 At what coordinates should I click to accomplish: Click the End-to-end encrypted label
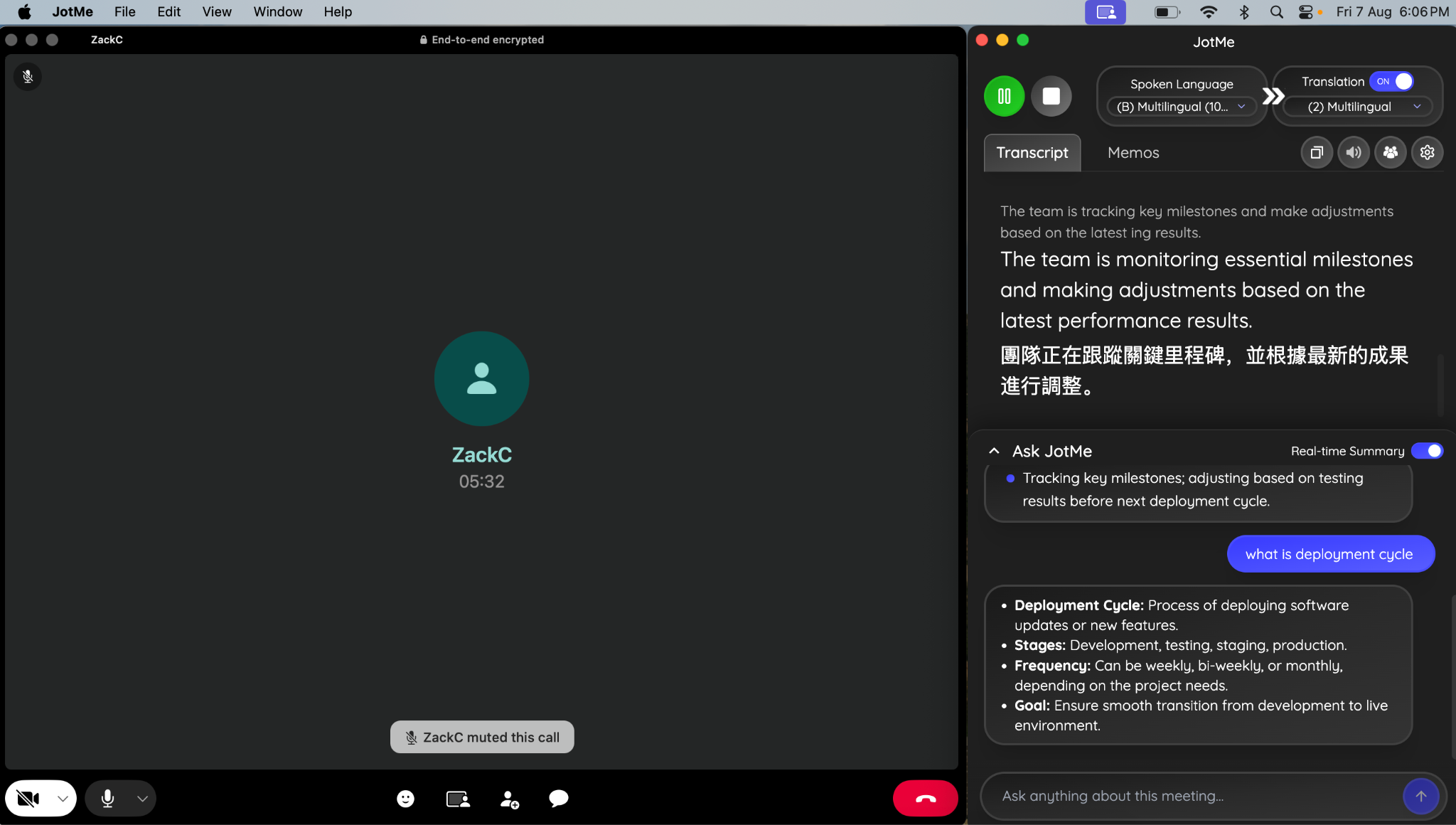click(481, 40)
